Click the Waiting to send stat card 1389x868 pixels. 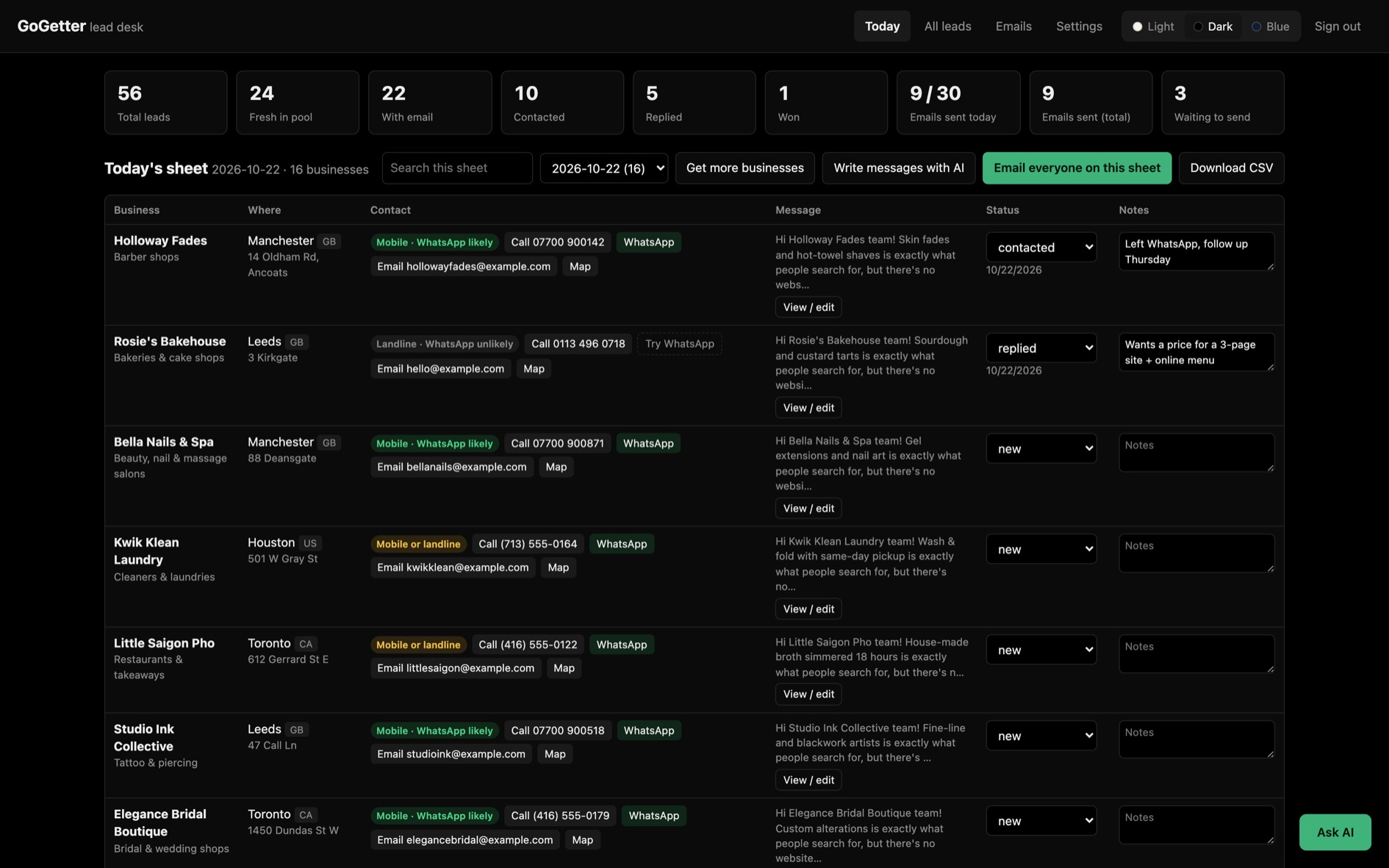1222,103
